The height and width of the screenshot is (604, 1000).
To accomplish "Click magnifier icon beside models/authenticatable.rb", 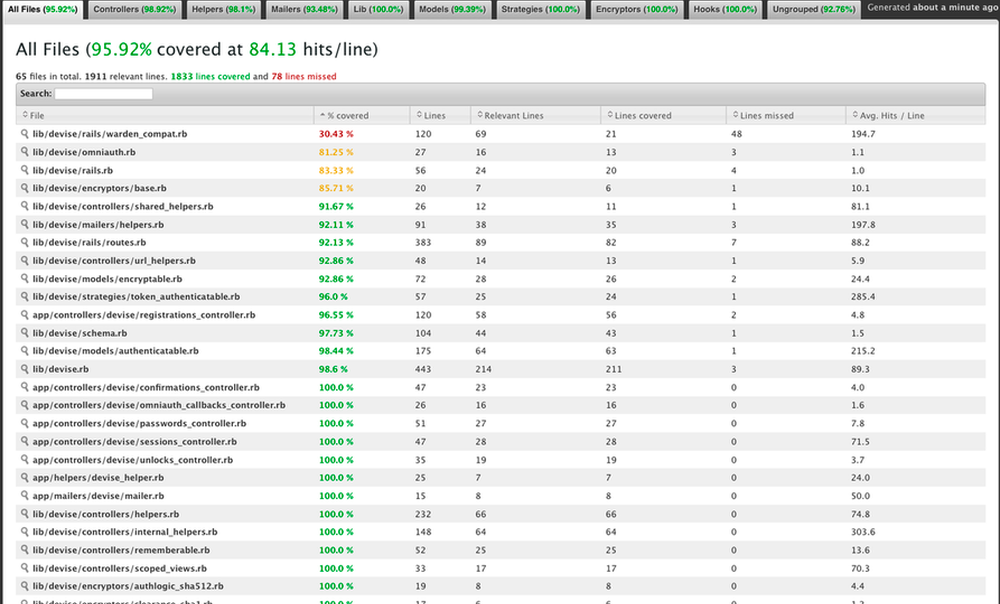I will tap(25, 351).
